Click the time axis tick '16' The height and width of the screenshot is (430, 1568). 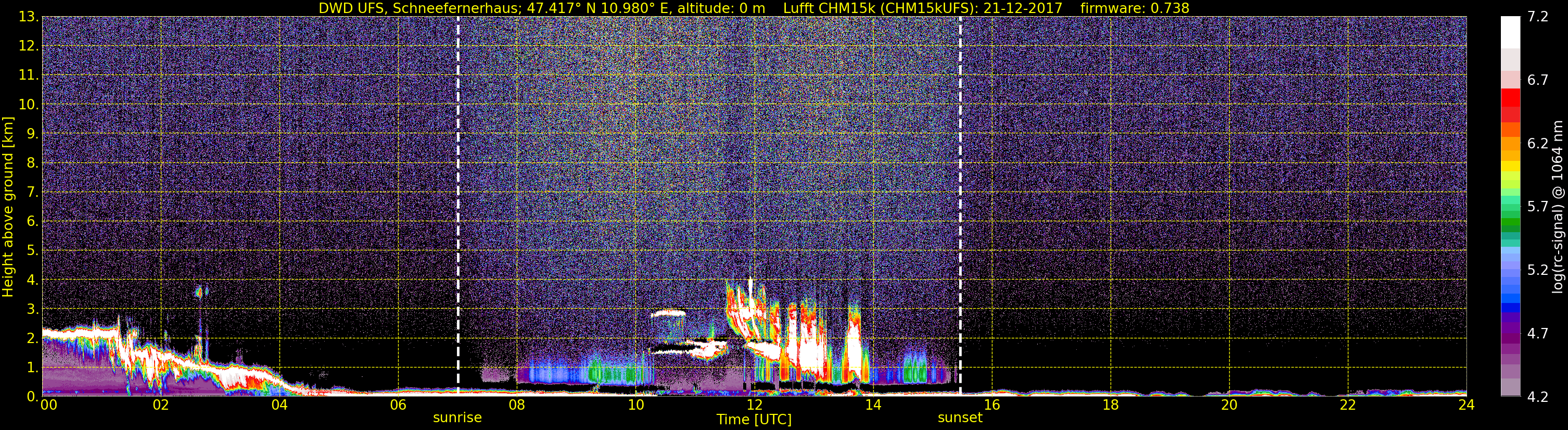tap(991, 405)
